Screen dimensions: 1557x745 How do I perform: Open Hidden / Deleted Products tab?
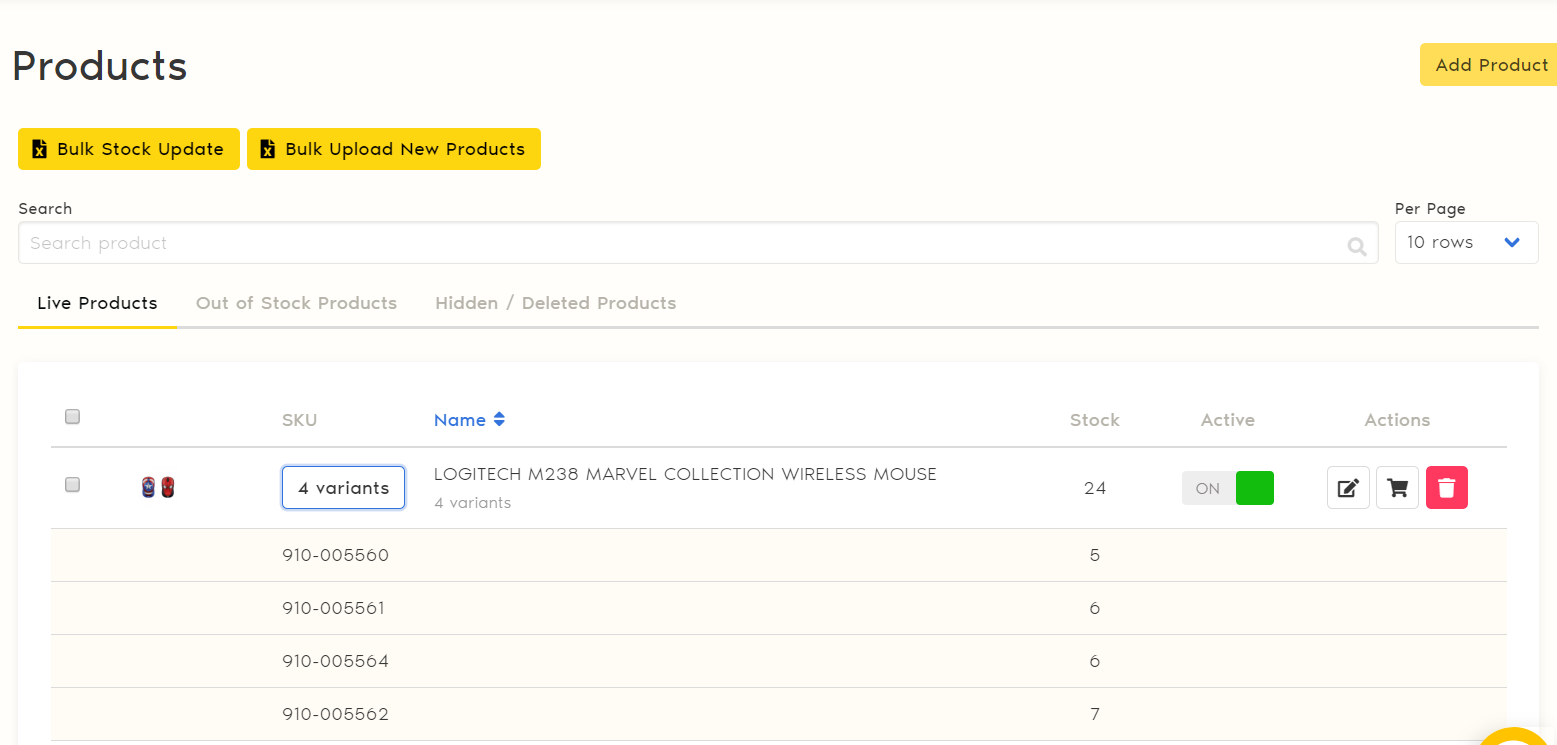[x=555, y=303]
